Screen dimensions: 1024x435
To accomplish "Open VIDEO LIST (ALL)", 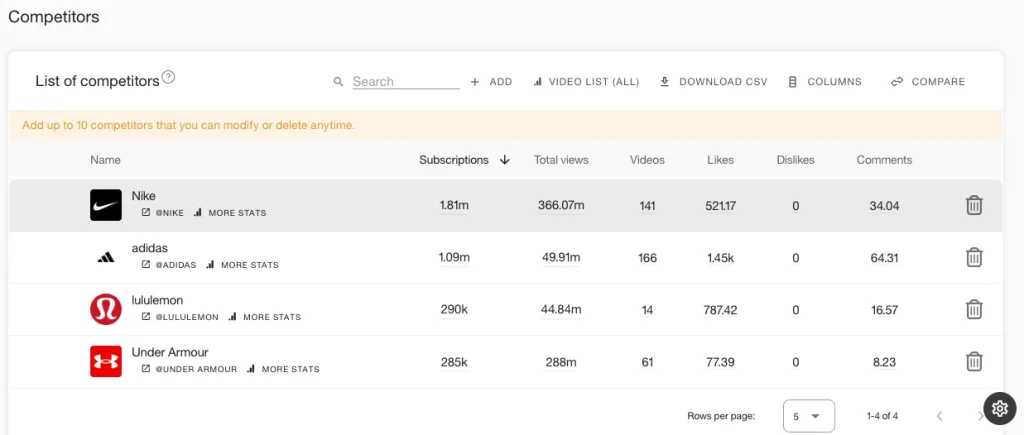I will 586,82.
